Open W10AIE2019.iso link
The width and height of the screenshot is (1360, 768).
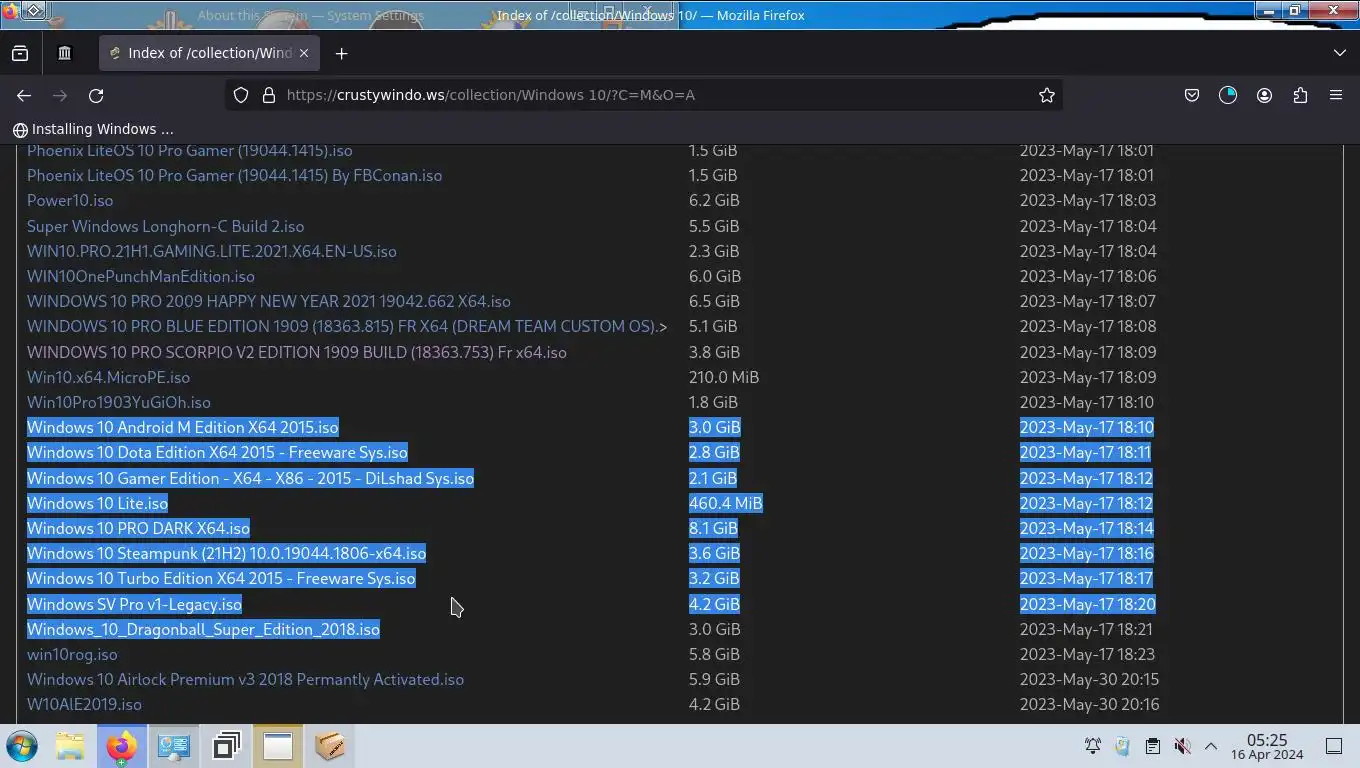84,704
